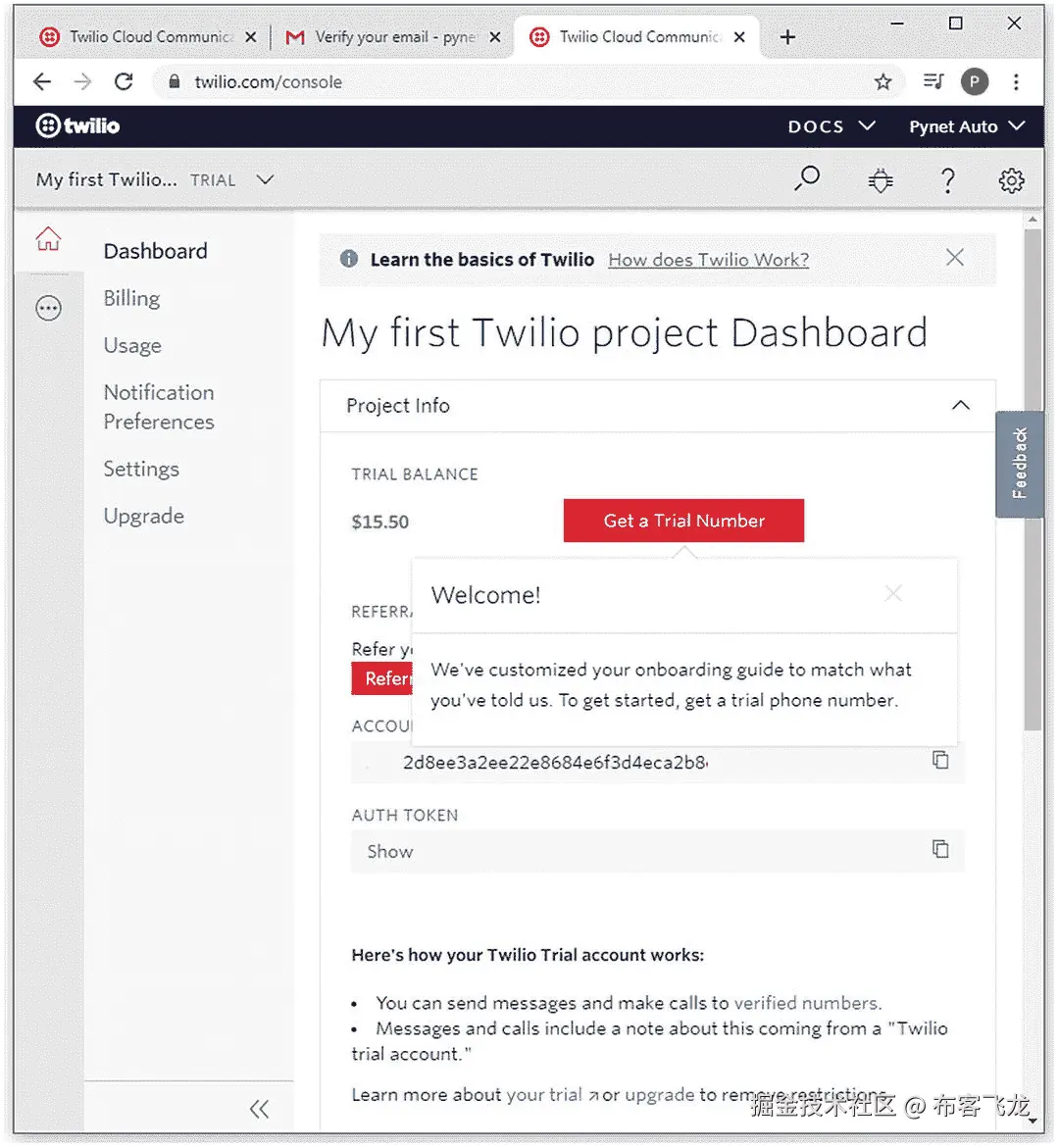
Task: Reload the page
Action: point(124,81)
